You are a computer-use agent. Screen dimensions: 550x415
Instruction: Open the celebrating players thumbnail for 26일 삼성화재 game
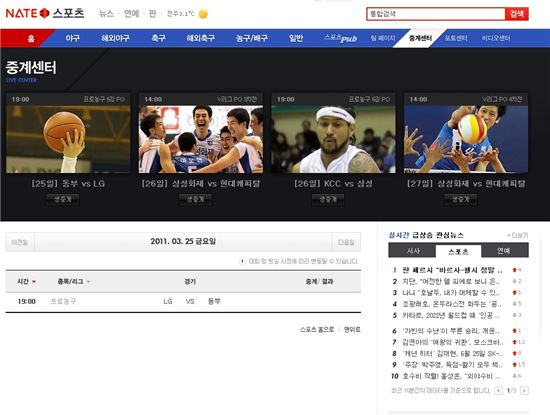(x=201, y=139)
